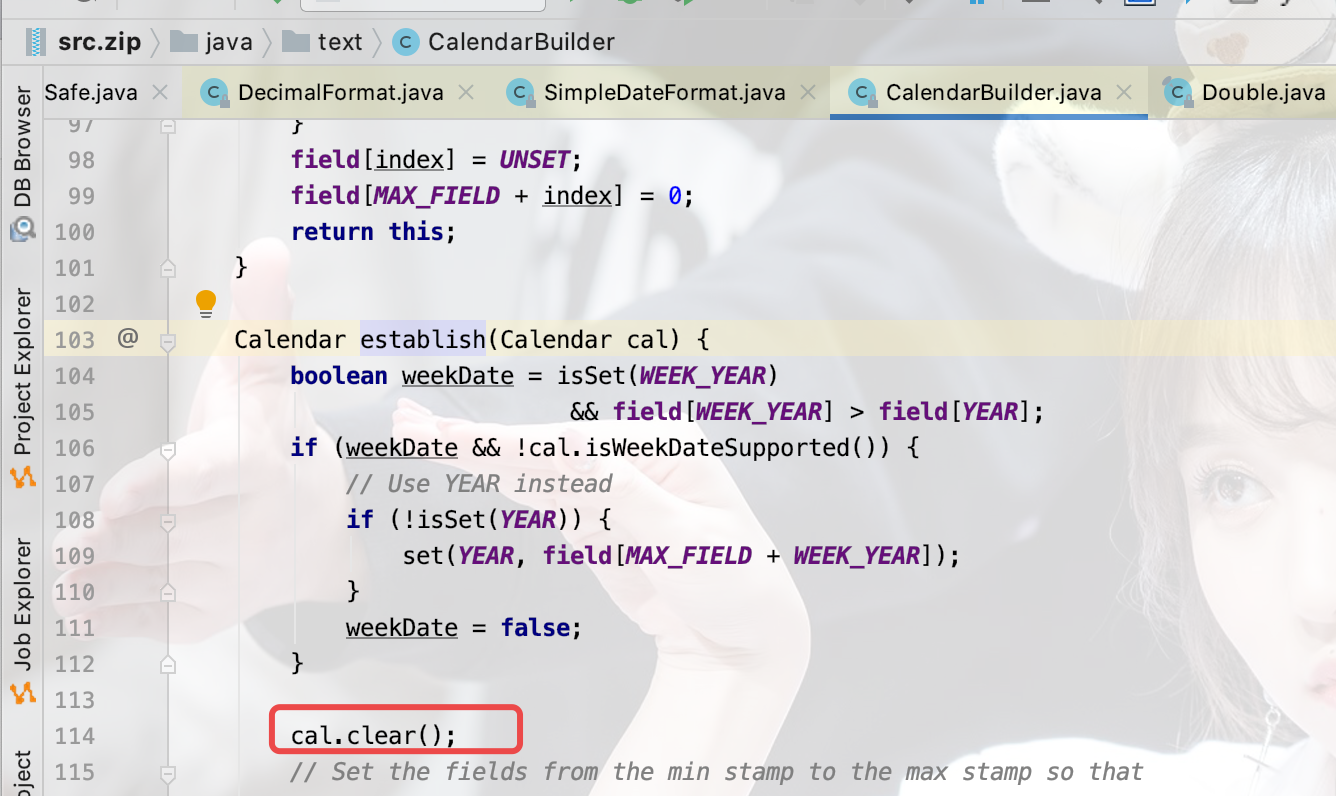Collapse the if block fold on line 106
Image resolution: width=1336 pixels, height=796 pixels.
pyautogui.click(x=168, y=448)
